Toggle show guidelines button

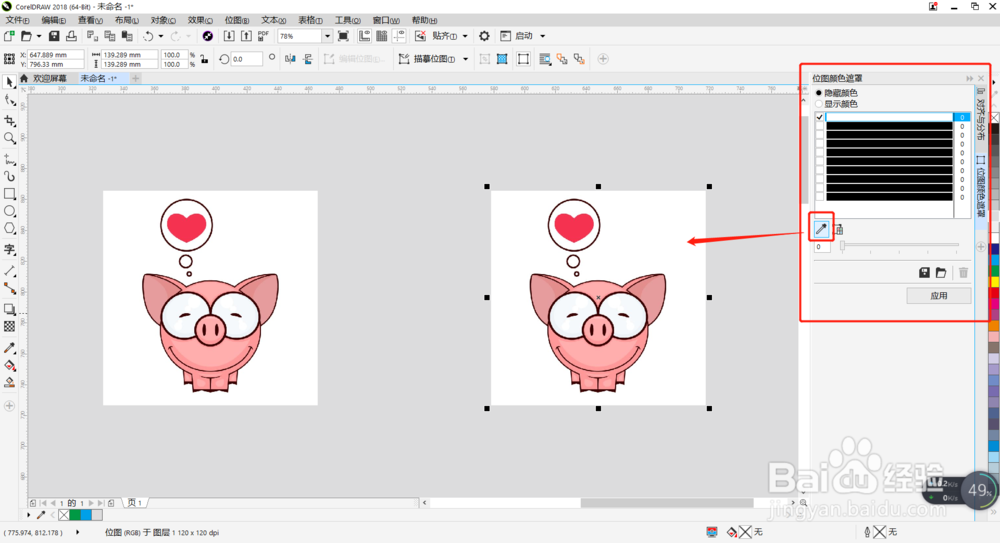click(399, 36)
